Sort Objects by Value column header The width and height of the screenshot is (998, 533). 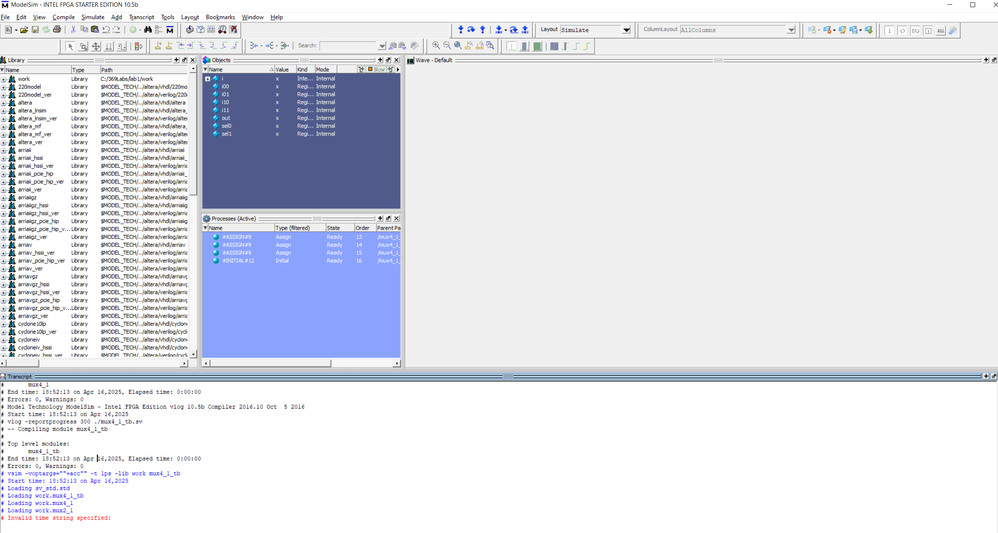pyautogui.click(x=285, y=69)
